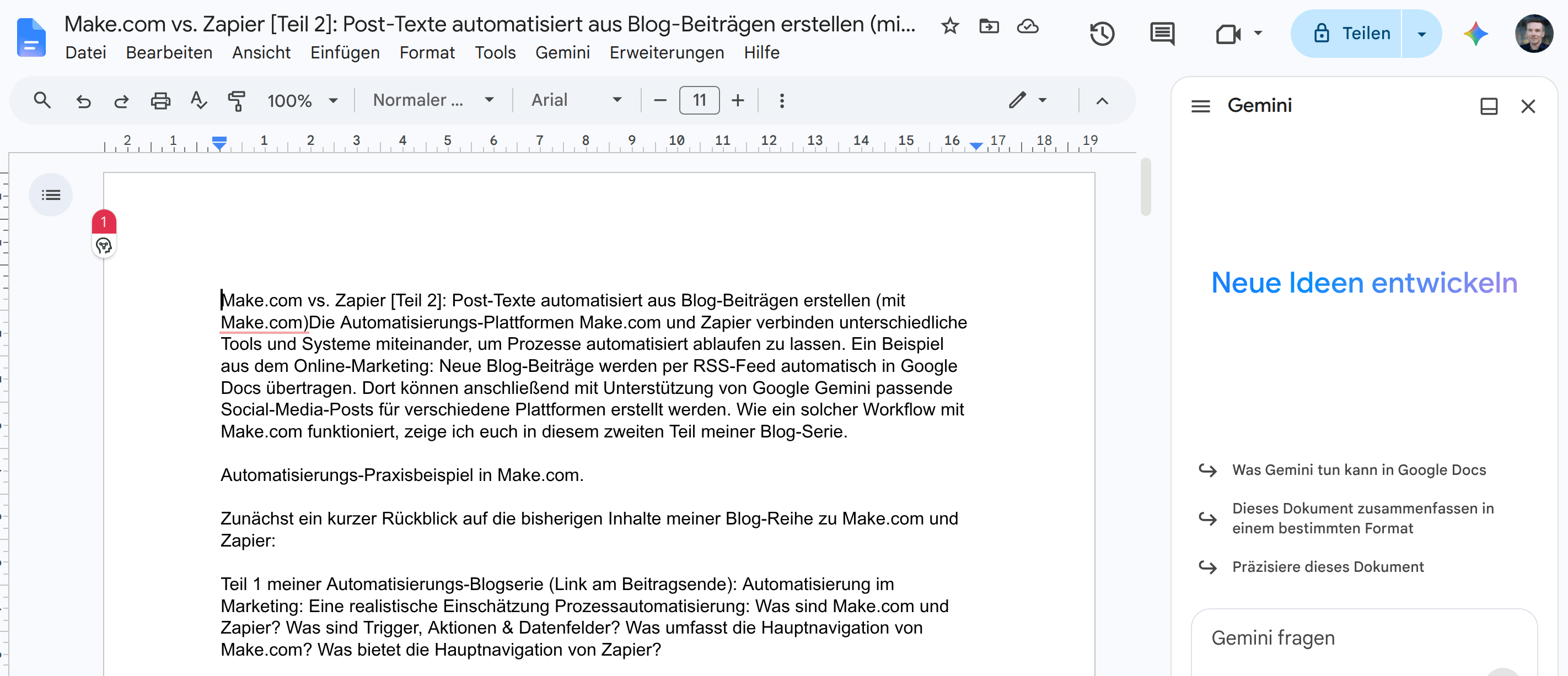Expand Teilen share options arrow
This screenshot has width=1568, height=676.
(1421, 34)
